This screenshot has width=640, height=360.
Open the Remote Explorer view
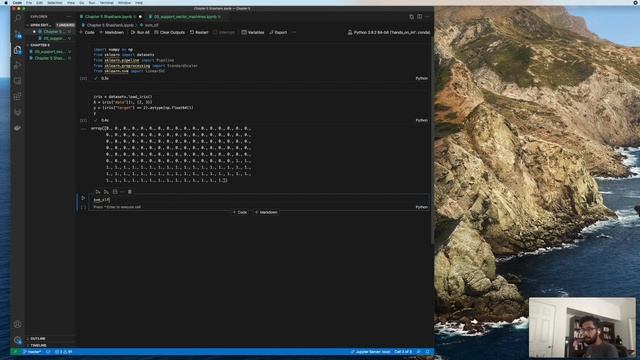(18, 81)
